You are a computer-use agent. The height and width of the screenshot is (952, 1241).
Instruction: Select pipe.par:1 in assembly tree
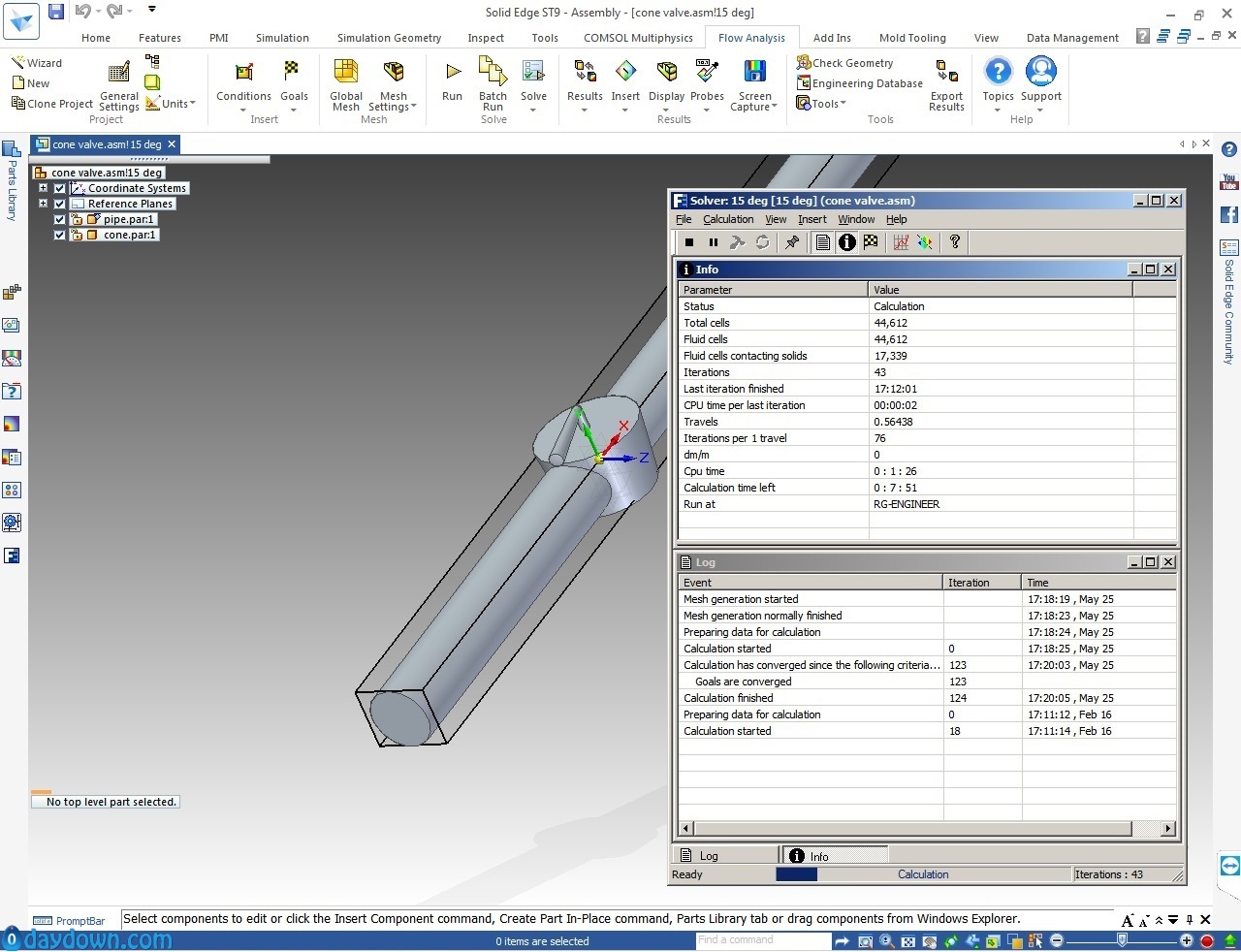[129, 219]
